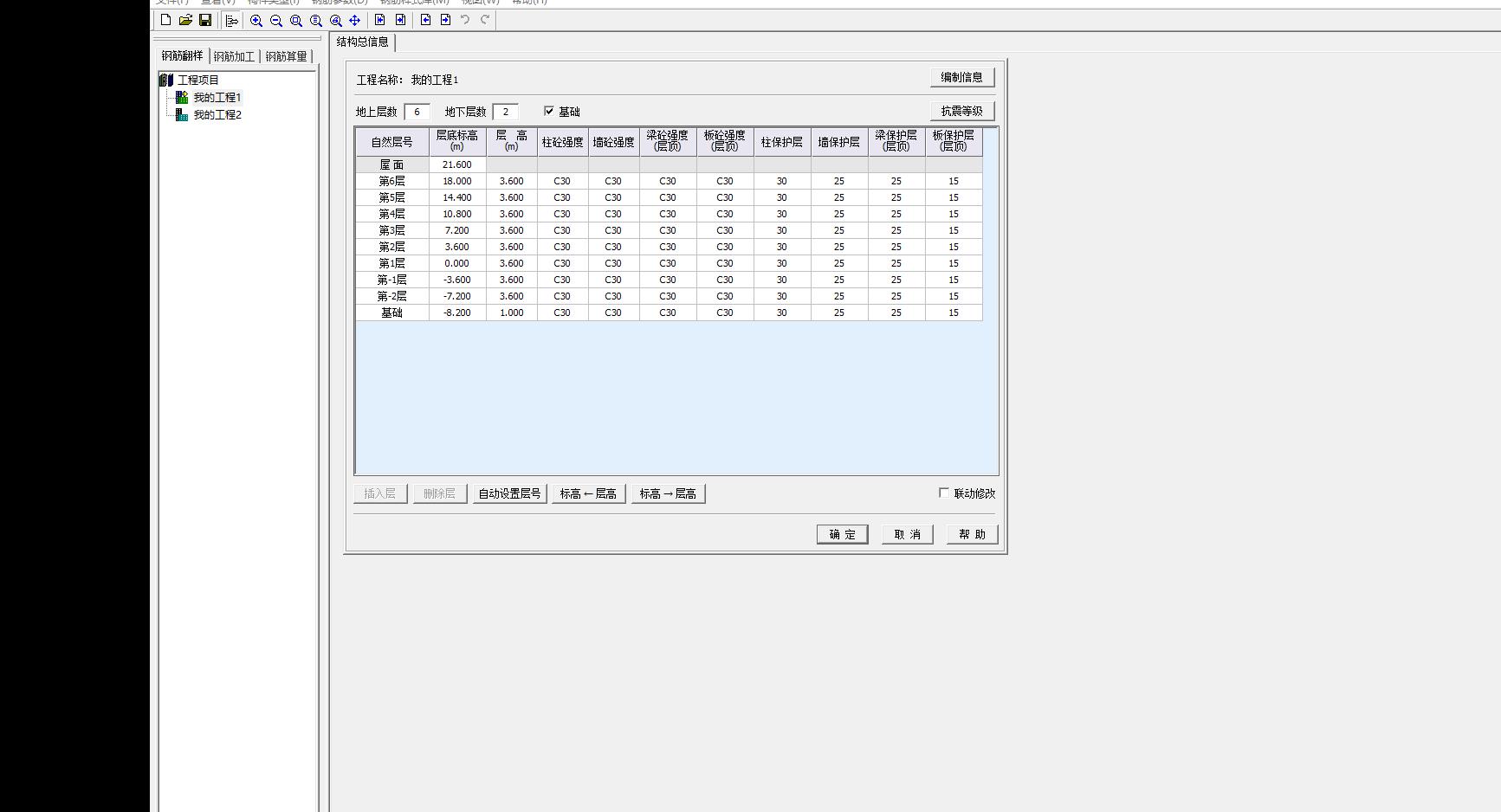Select 我的工程2 in the project tree
1501x812 pixels.
click(217, 115)
